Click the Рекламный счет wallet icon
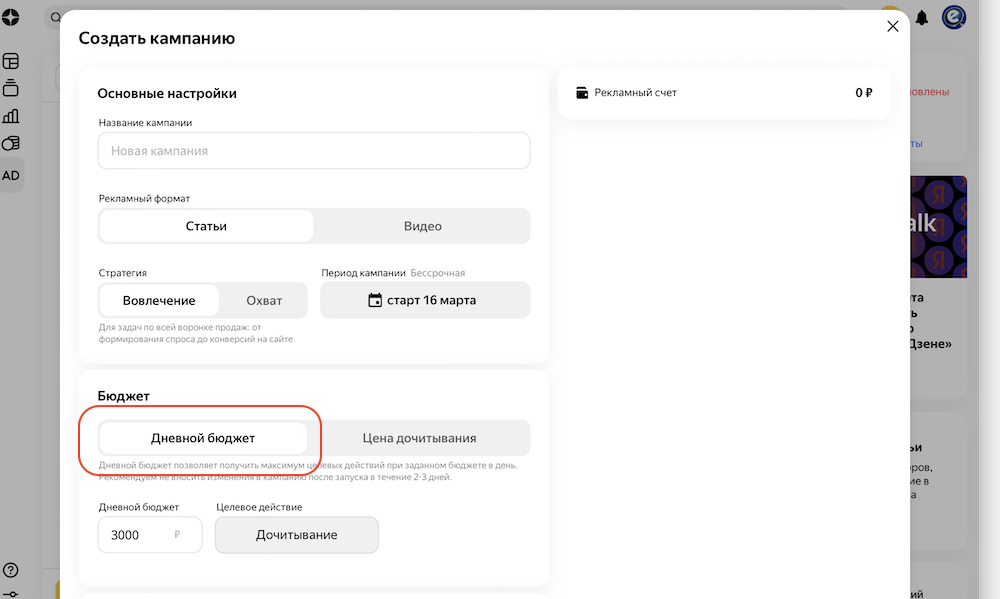Viewport: 1000px width, 599px height. coord(582,92)
